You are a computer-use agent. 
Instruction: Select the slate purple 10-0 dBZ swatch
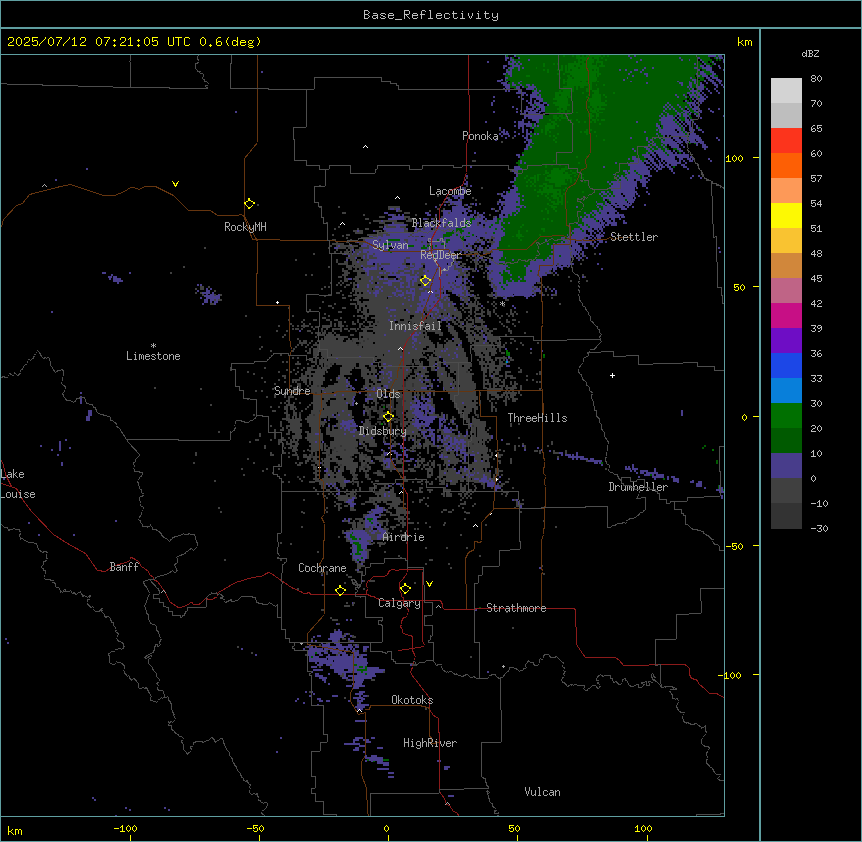786,466
